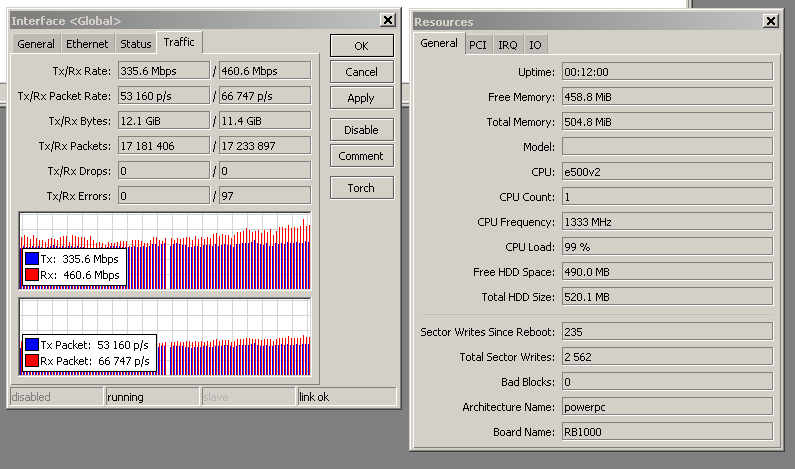The height and width of the screenshot is (469, 795).
Task: Click the red Rx Packet legend swatch
Action: click(32, 361)
